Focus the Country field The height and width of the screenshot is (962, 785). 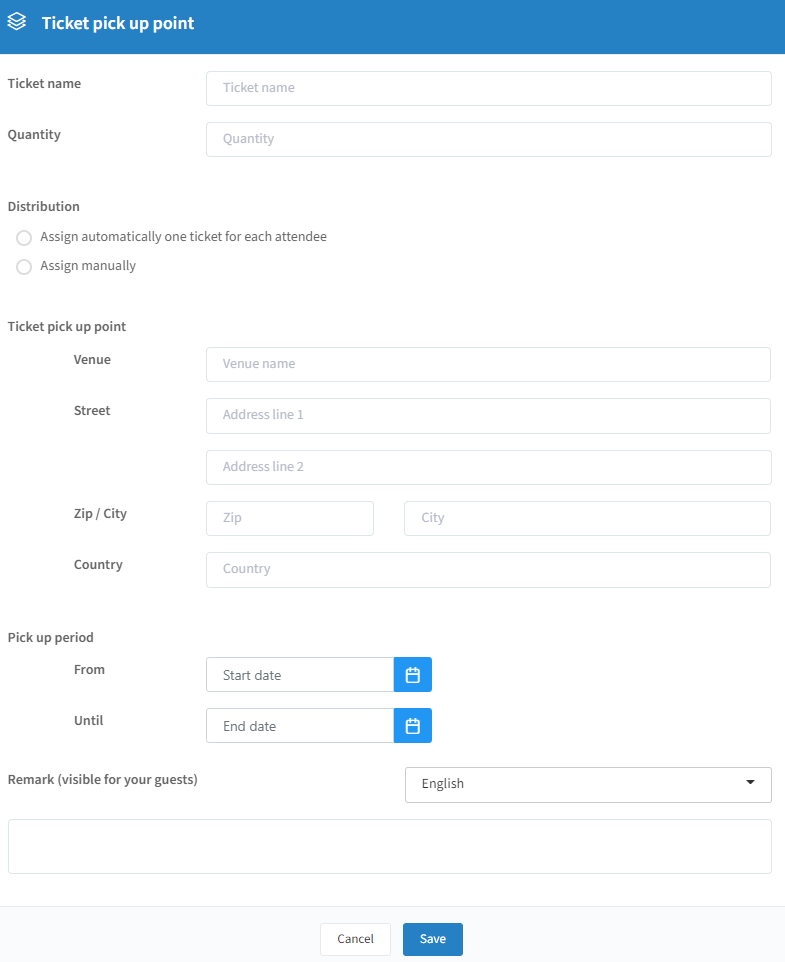point(488,569)
